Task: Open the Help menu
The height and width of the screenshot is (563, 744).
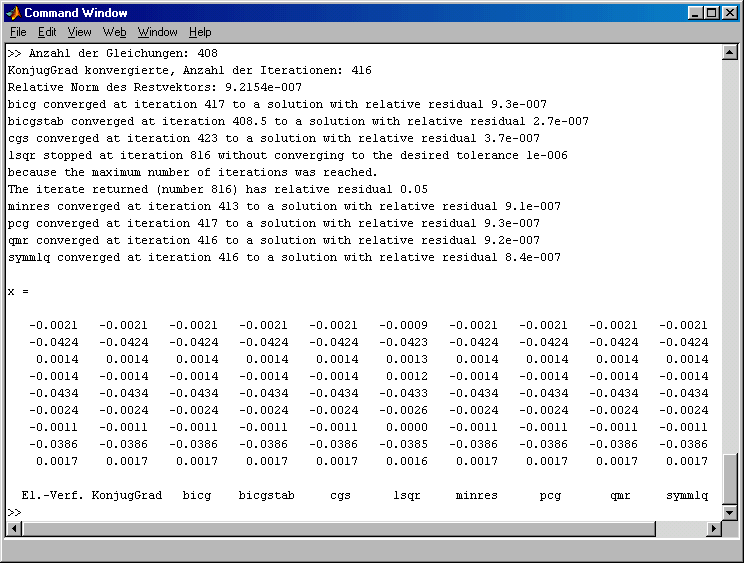Action: click(200, 32)
